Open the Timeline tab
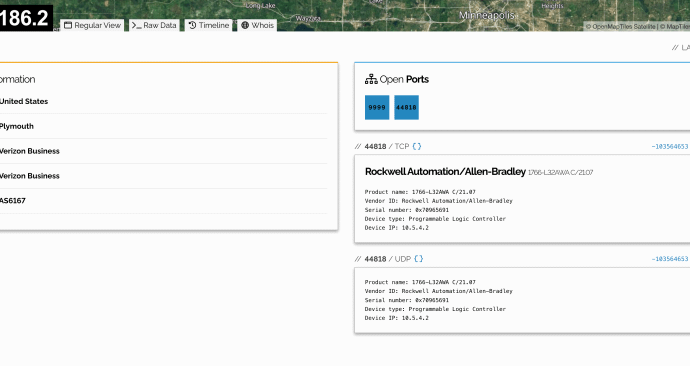 (x=209, y=26)
